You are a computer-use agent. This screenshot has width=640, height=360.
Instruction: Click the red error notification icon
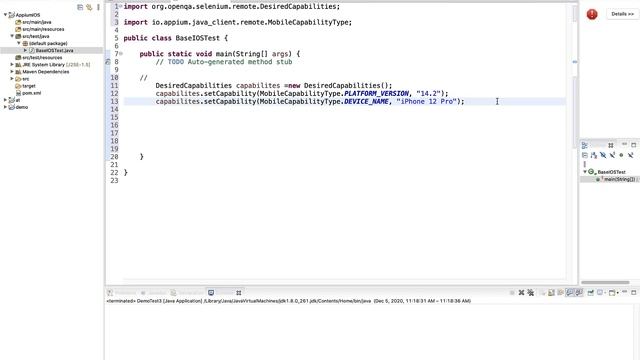point(592,14)
